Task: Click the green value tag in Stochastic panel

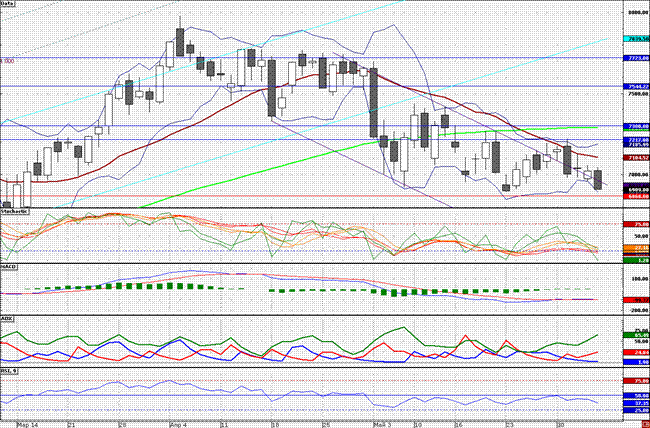Action: (636, 260)
